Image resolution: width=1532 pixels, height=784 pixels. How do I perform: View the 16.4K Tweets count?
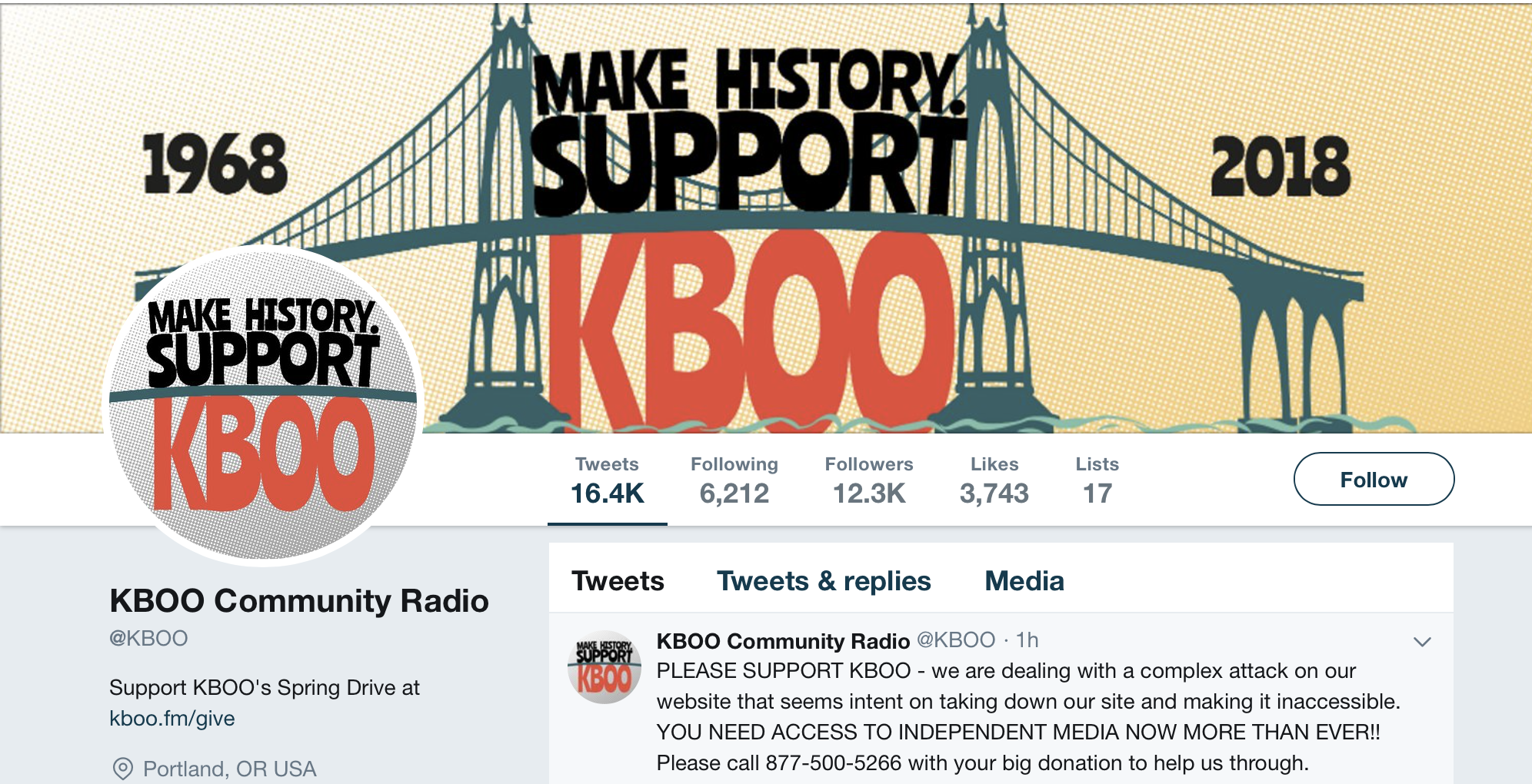coord(608,480)
